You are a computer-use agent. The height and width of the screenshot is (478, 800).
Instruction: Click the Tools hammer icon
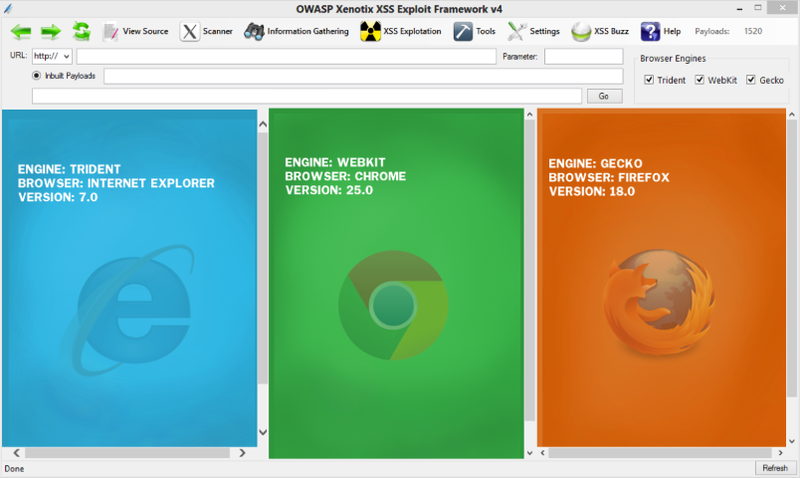[x=463, y=32]
